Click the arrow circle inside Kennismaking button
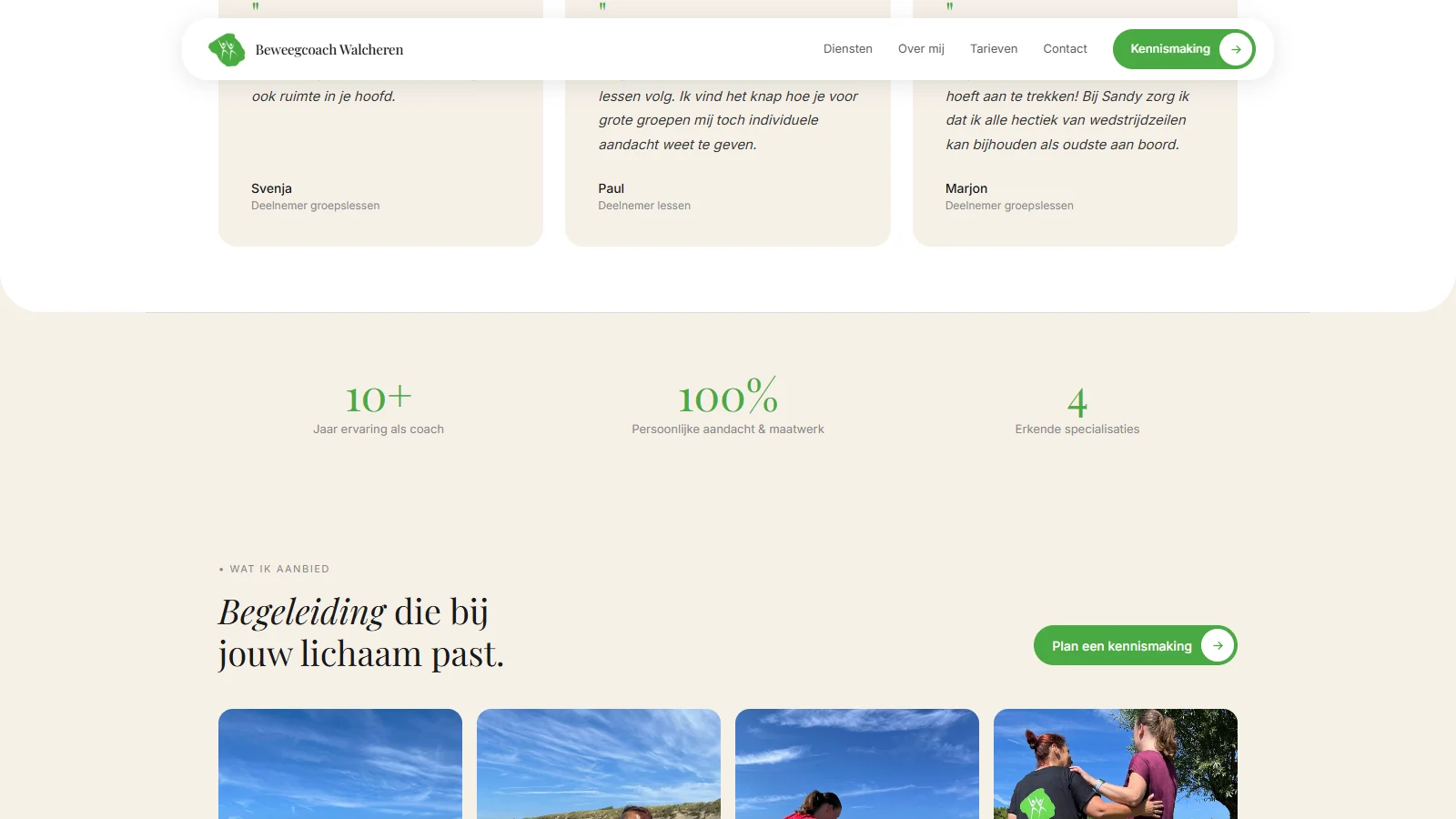The height and width of the screenshot is (819, 1456). point(1236,49)
